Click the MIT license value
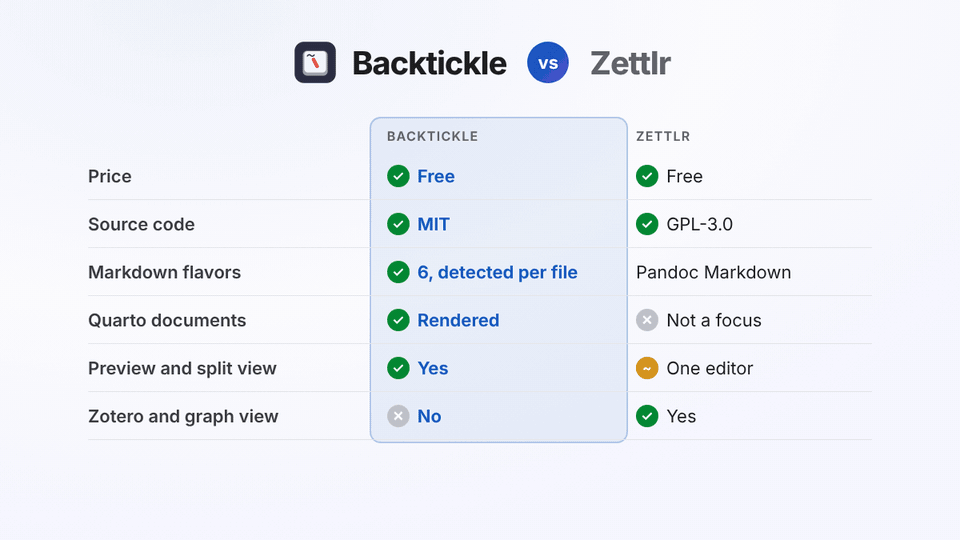Viewport: 960px width, 540px height. 433,224
